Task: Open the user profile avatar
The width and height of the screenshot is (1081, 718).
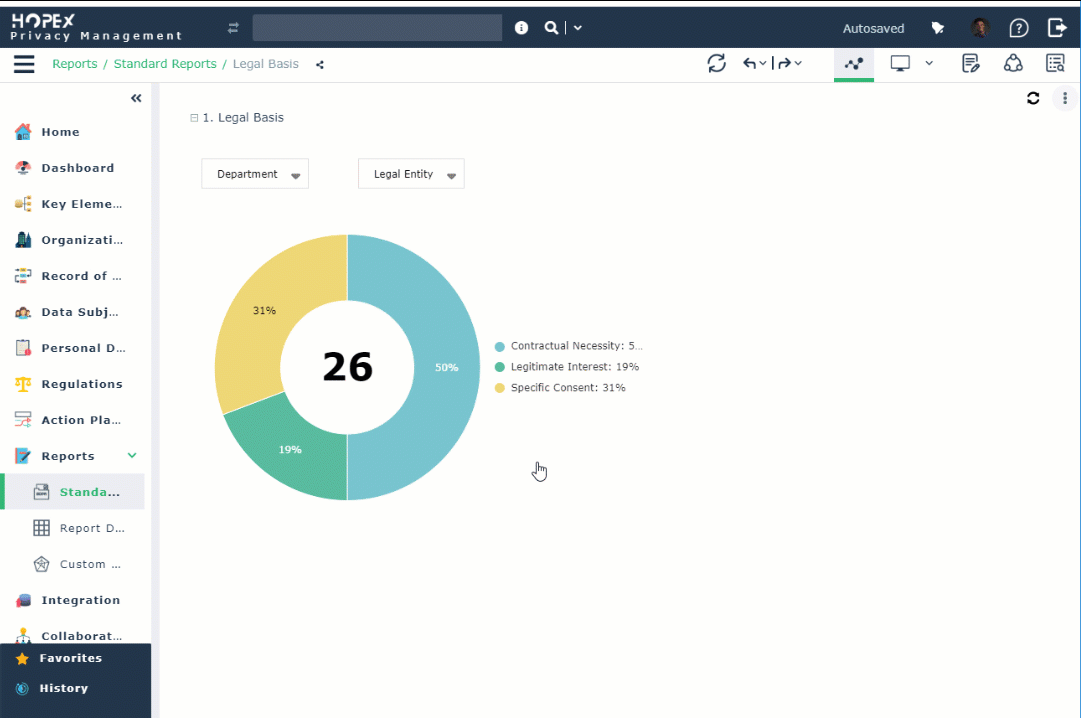Action: 980,28
